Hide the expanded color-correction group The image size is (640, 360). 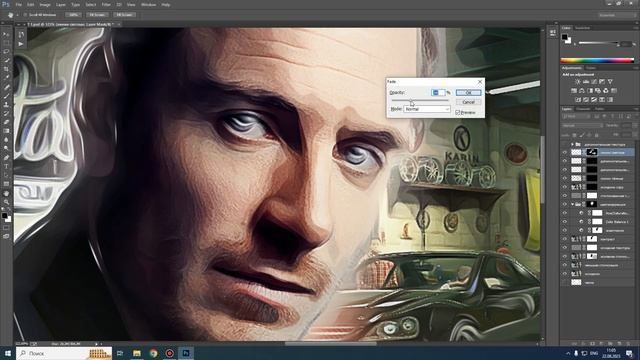(564, 204)
